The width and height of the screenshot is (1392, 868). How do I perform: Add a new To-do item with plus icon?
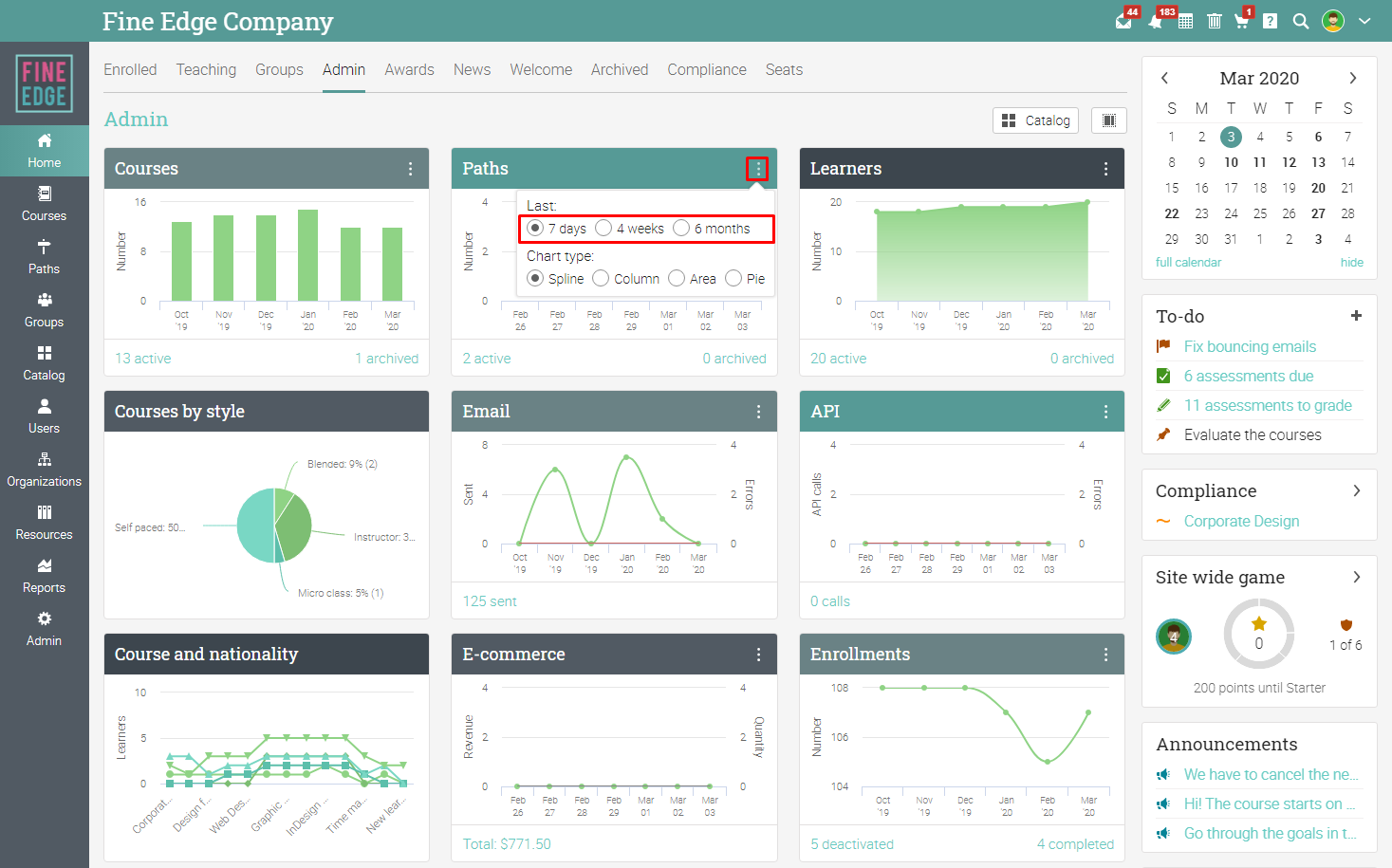pyautogui.click(x=1356, y=316)
